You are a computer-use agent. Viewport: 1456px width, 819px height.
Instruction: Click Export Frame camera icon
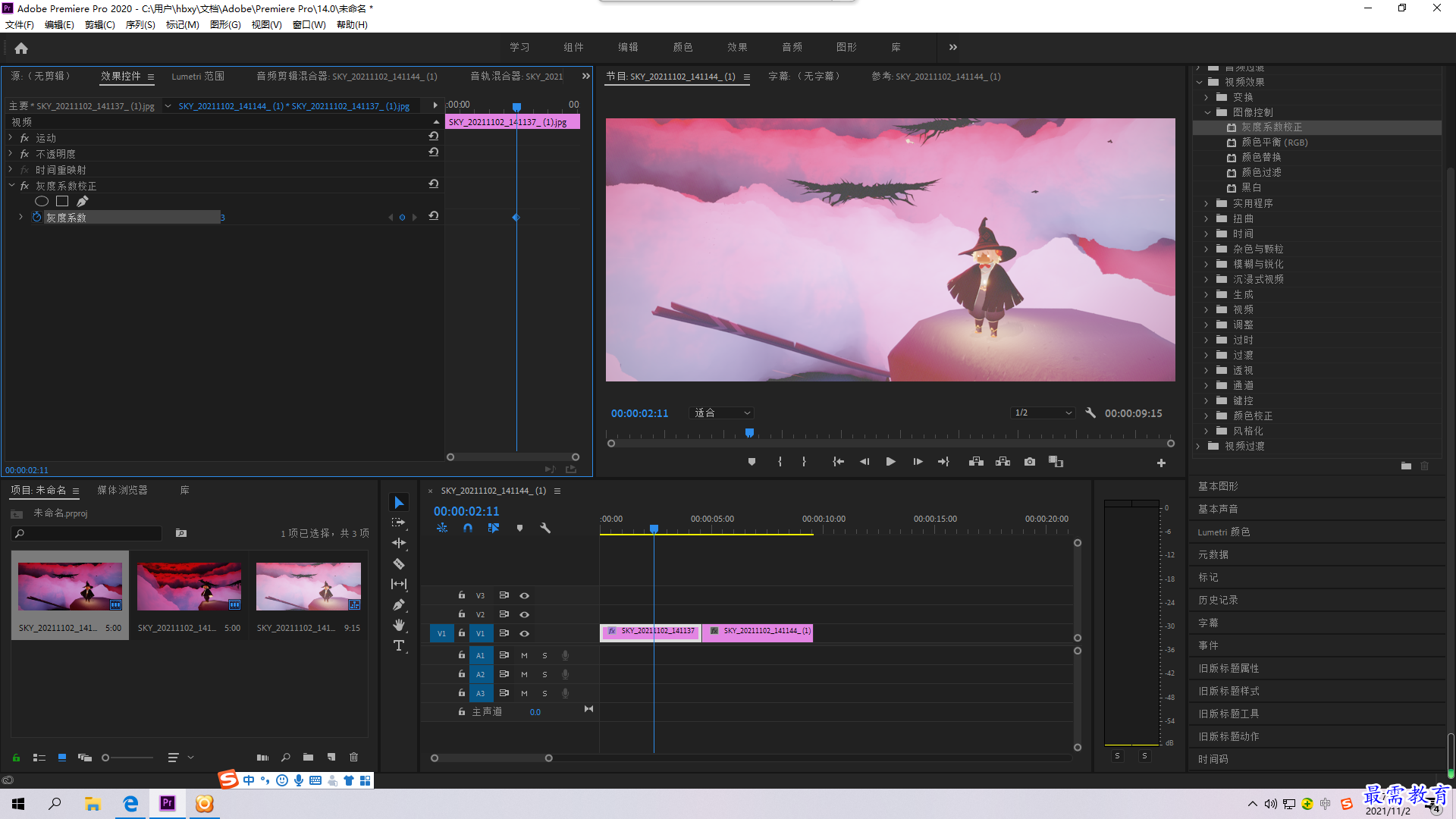click(1030, 462)
